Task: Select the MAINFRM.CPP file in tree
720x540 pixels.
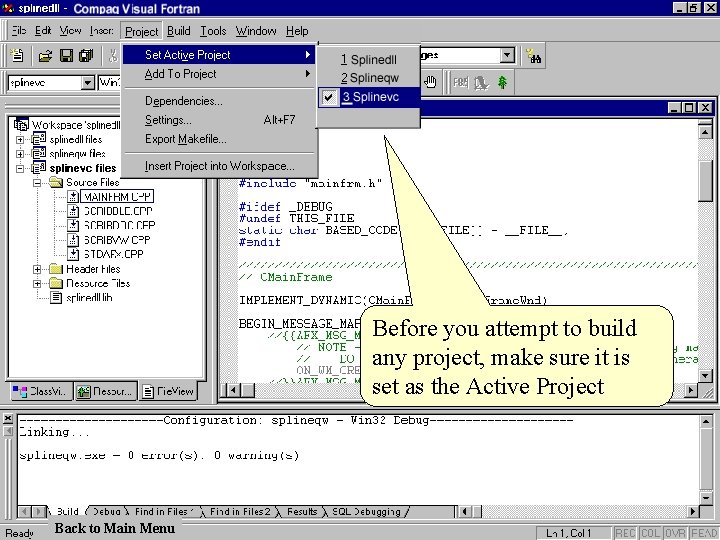Action: point(117,197)
